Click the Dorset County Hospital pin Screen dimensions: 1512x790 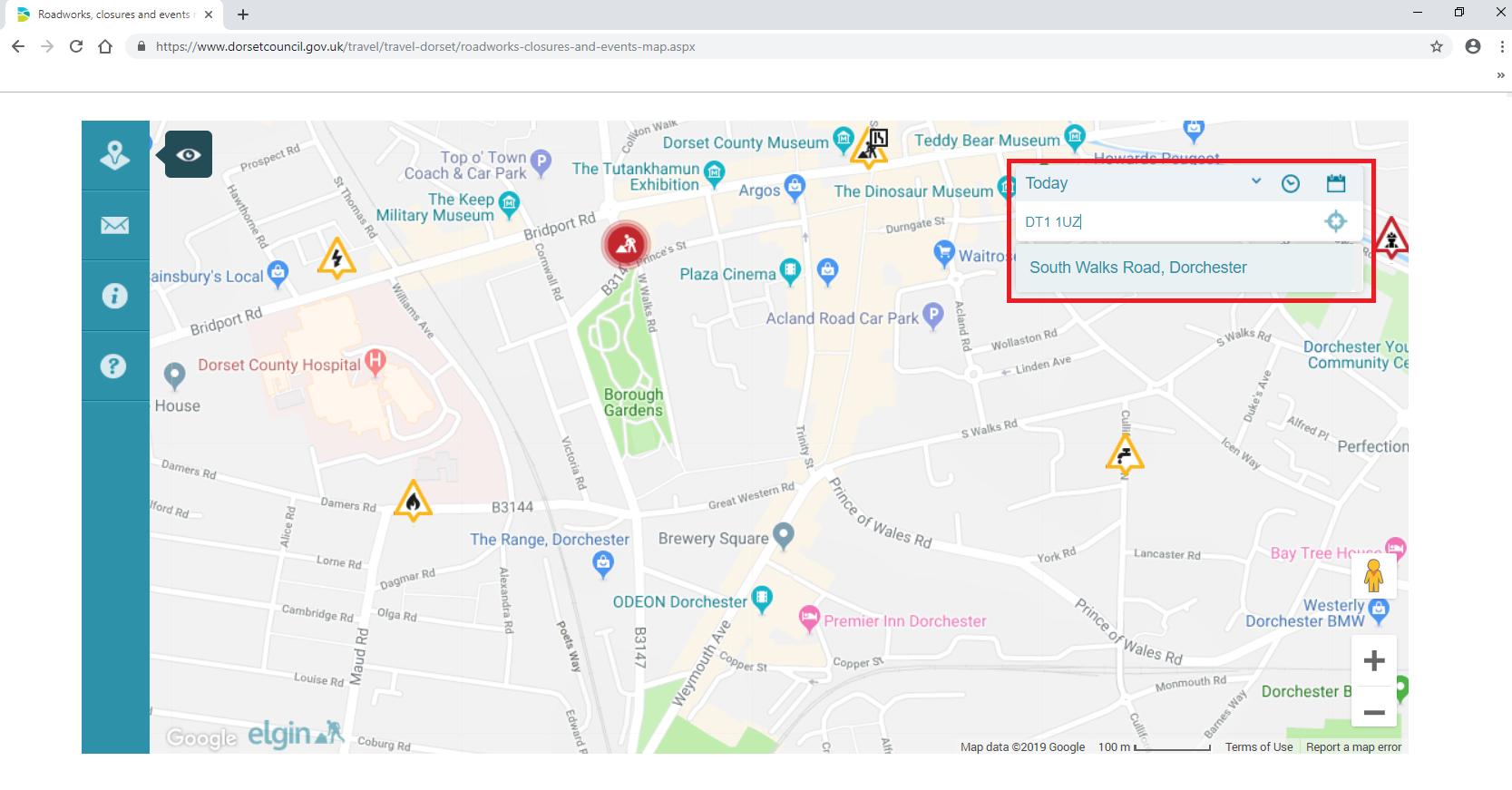[x=375, y=362]
